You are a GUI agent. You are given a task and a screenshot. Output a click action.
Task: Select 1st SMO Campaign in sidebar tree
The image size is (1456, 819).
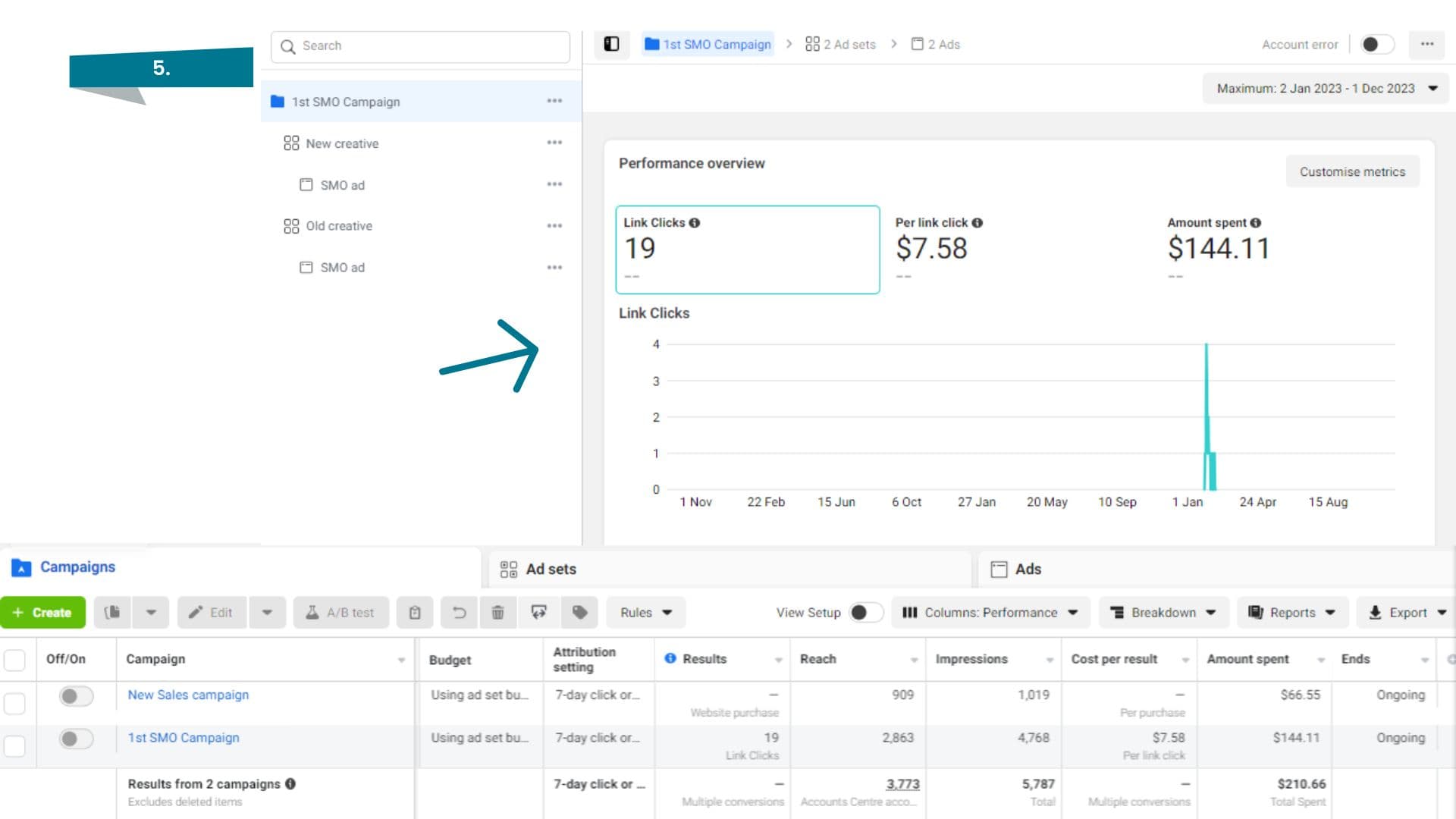click(x=421, y=101)
